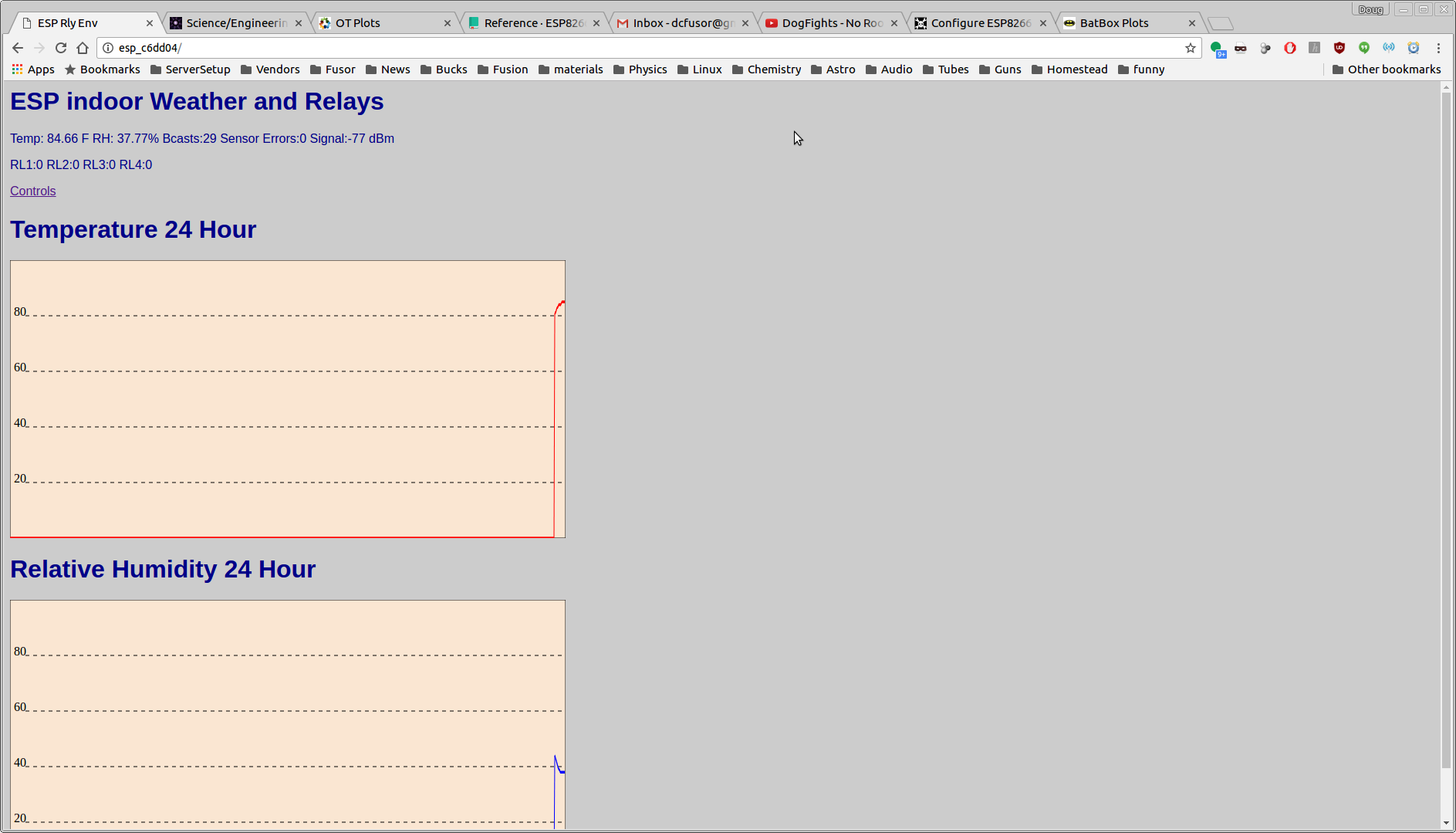1456x833 pixels.
Task: Click the vertical scrollbar thumb
Action: pos(1446,431)
